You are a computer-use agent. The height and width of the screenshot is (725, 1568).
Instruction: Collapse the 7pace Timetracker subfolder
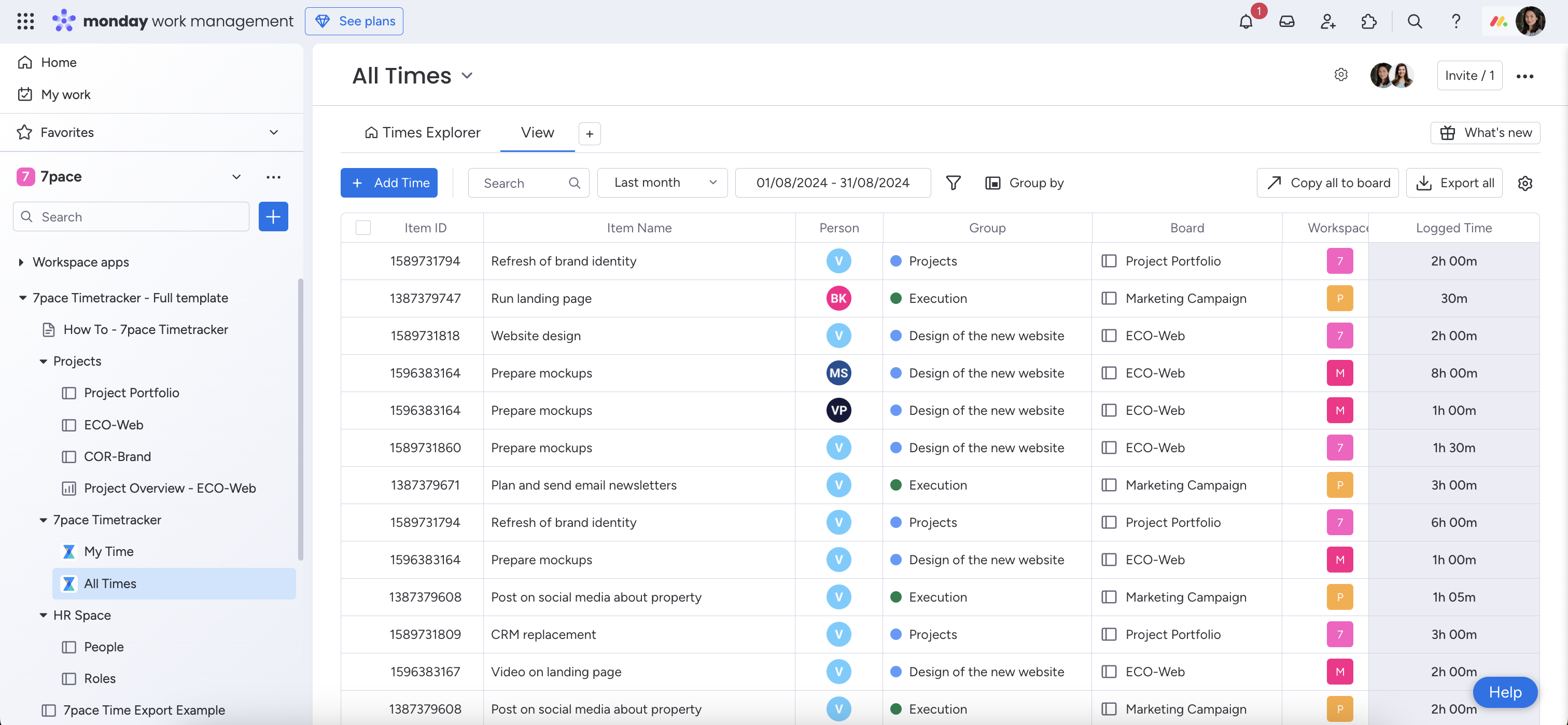coord(43,520)
